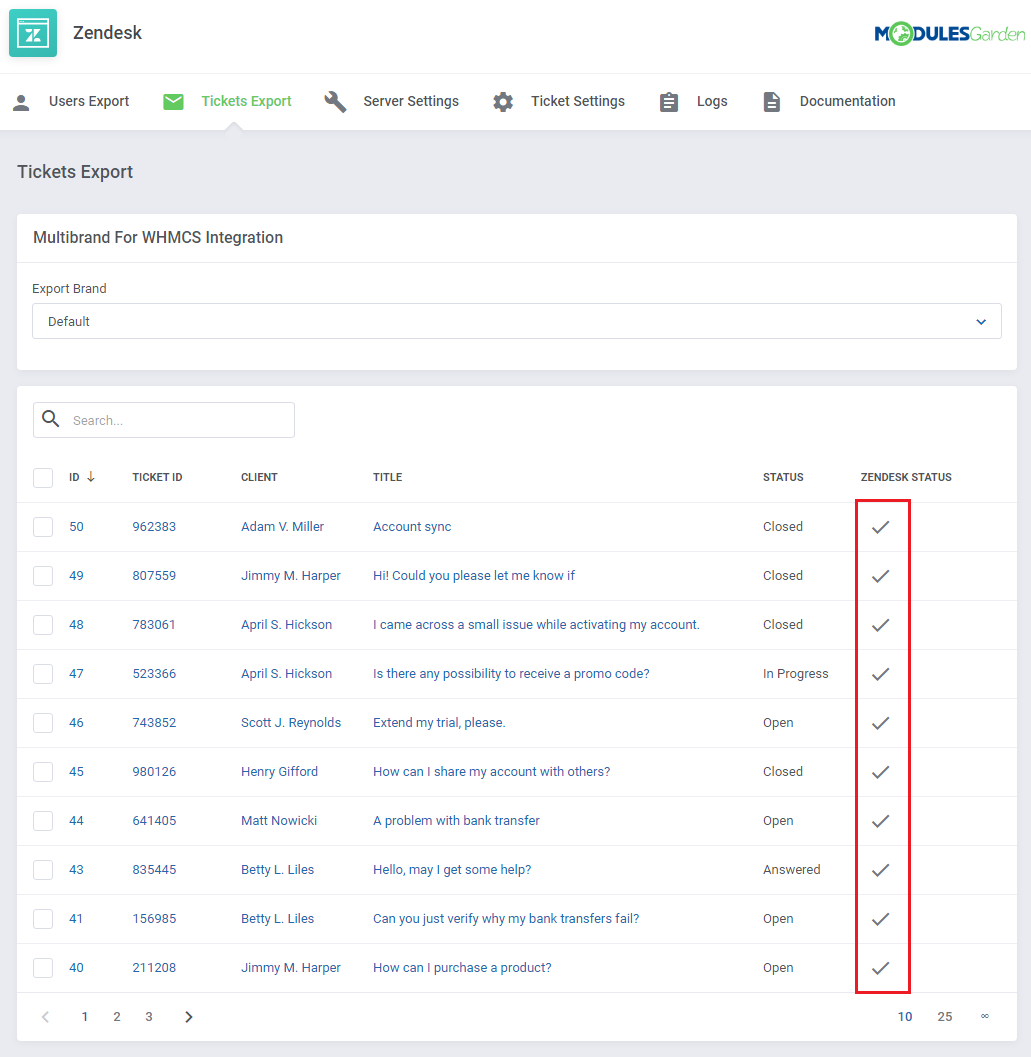Click the ModulesGarden logo
Screen dimensions: 1031x1057
(949, 34)
